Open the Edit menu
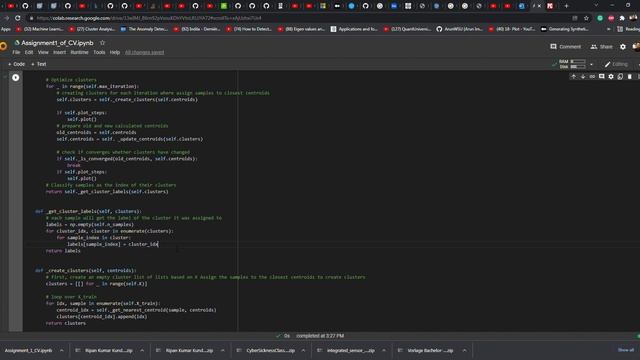This screenshot has height=360, width=640. coord(29,52)
